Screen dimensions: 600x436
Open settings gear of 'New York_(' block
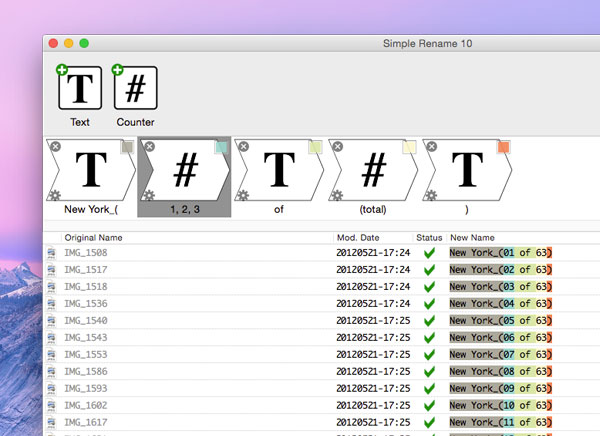(55, 195)
